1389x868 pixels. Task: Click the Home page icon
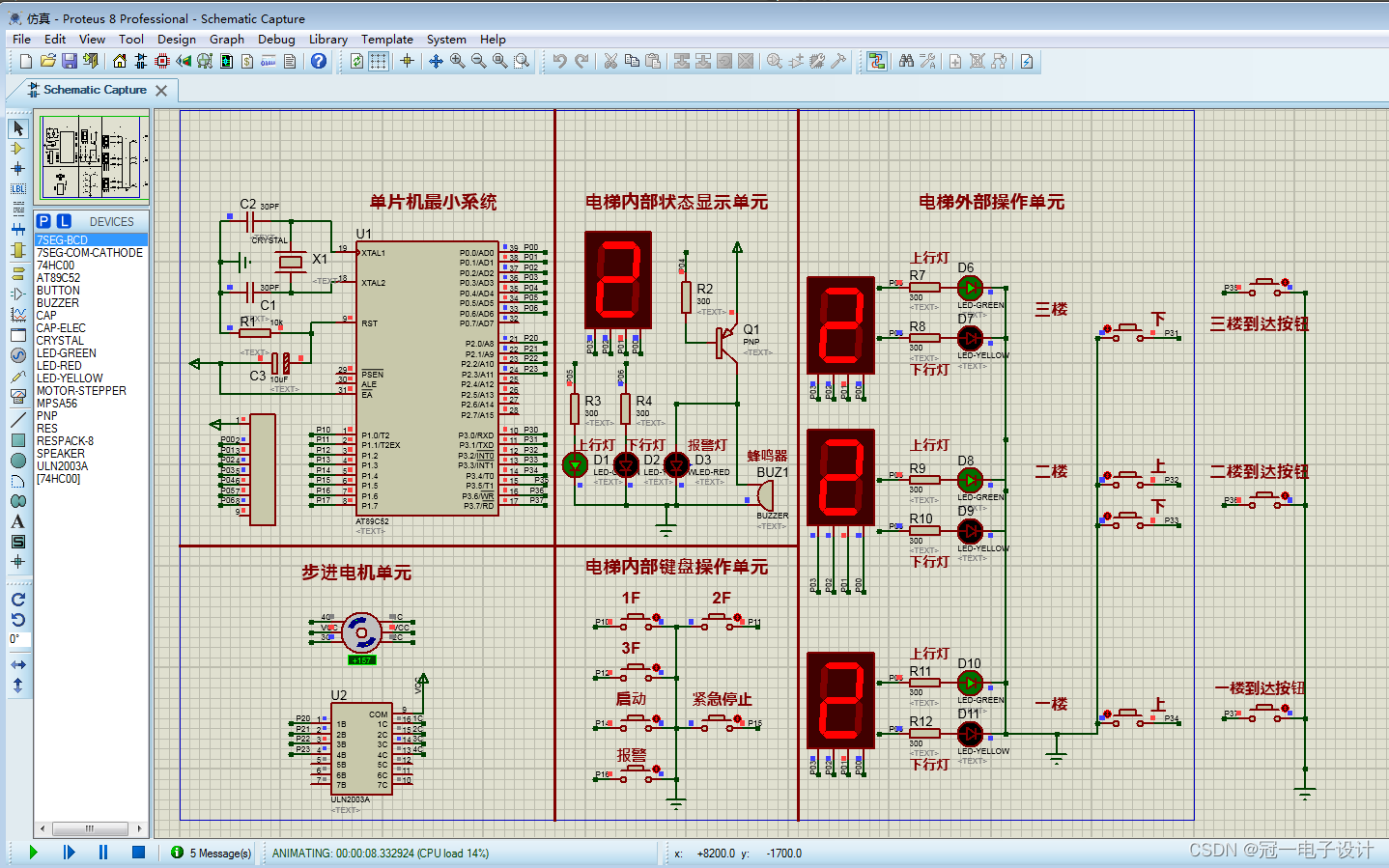point(119,61)
